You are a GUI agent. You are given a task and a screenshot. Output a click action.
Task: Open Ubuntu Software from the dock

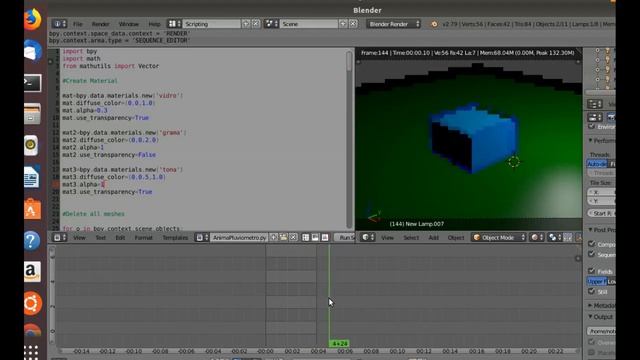coord(33,209)
